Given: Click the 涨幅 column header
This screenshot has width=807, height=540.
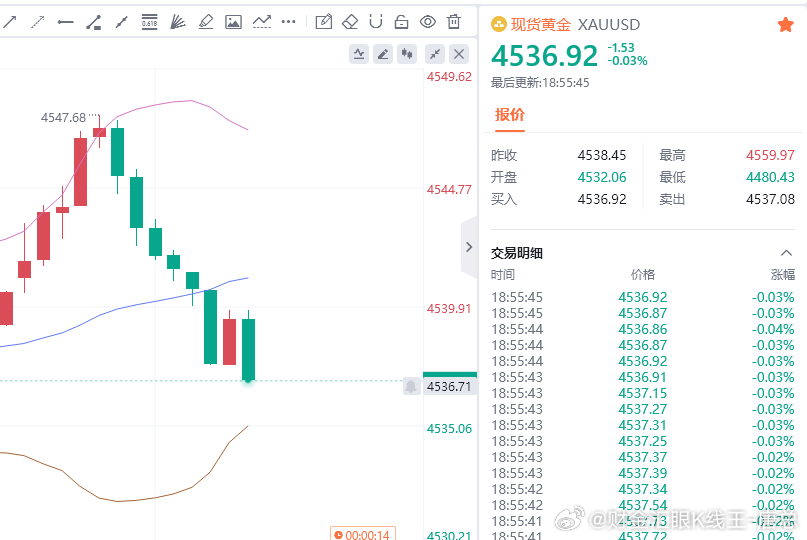Looking at the screenshot, I should (x=783, y=274).
